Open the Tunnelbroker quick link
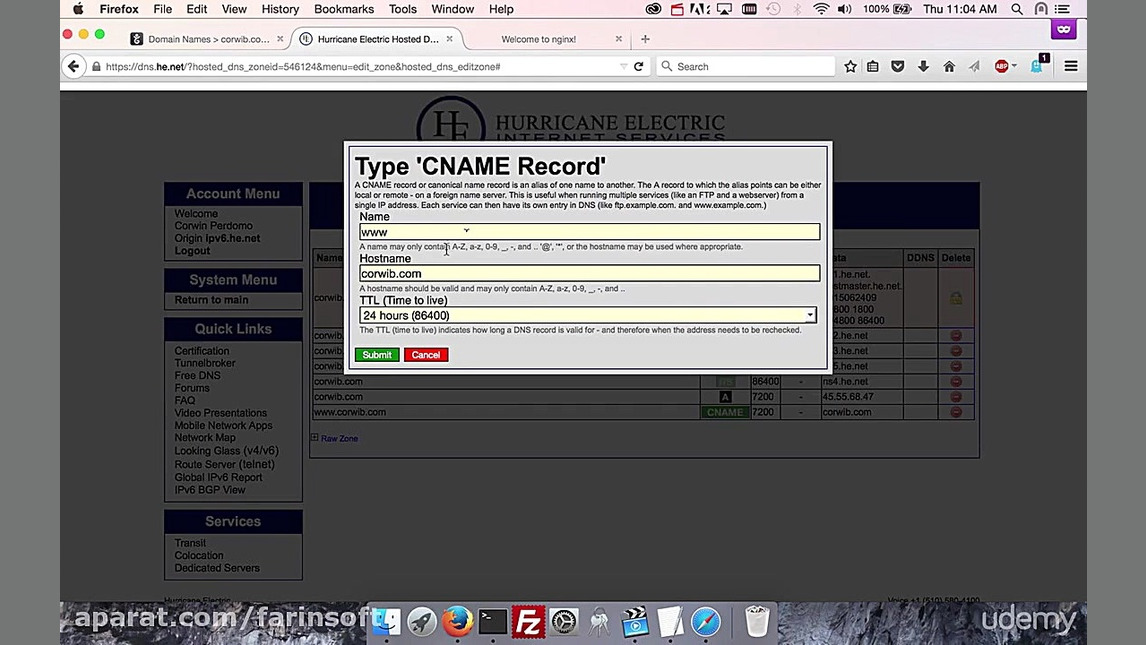Screen dimensions: 1146x645 pyautogui.click(x=205, y=363)
